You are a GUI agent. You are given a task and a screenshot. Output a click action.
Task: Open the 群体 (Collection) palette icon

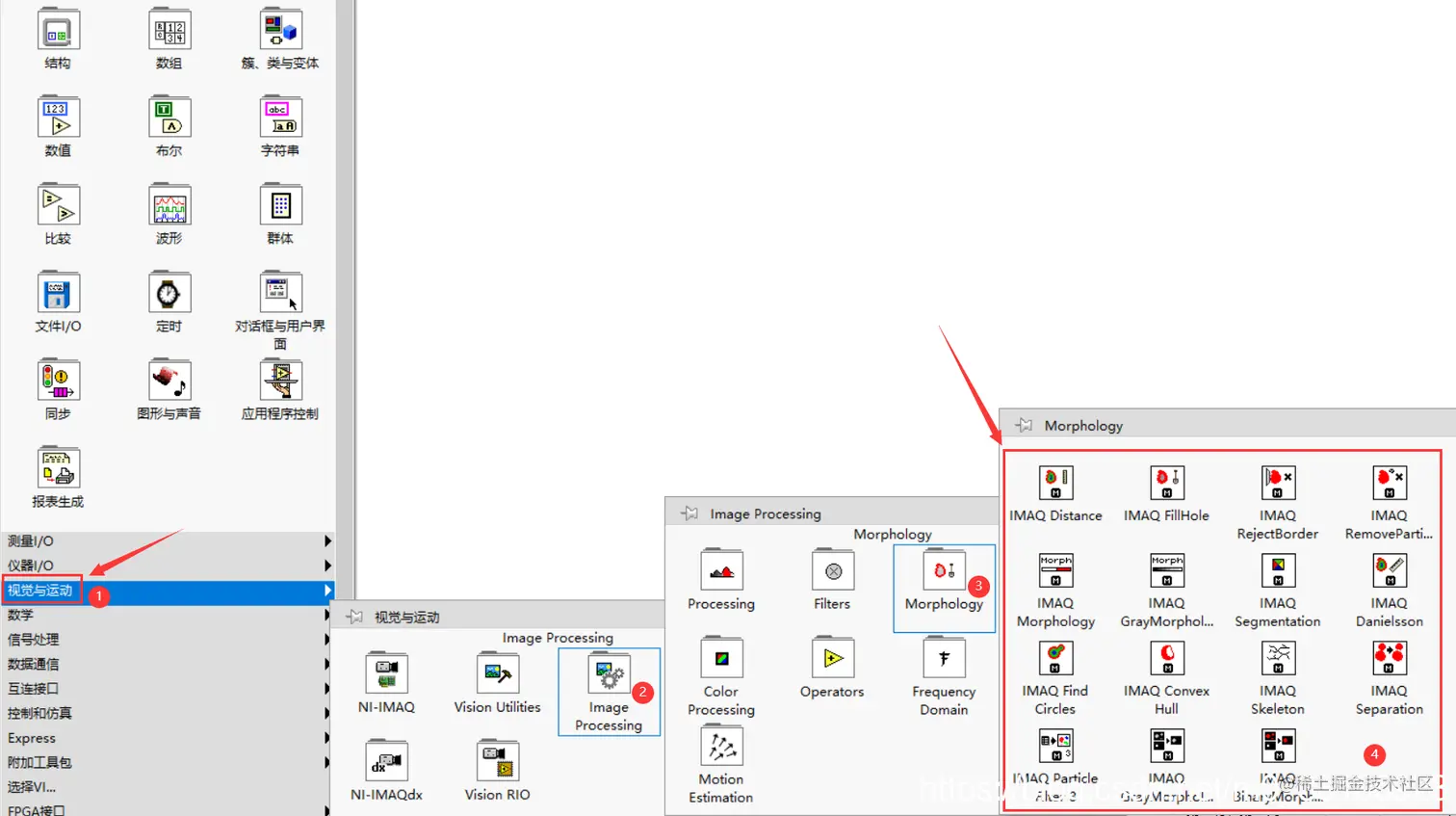coord(280,205)
